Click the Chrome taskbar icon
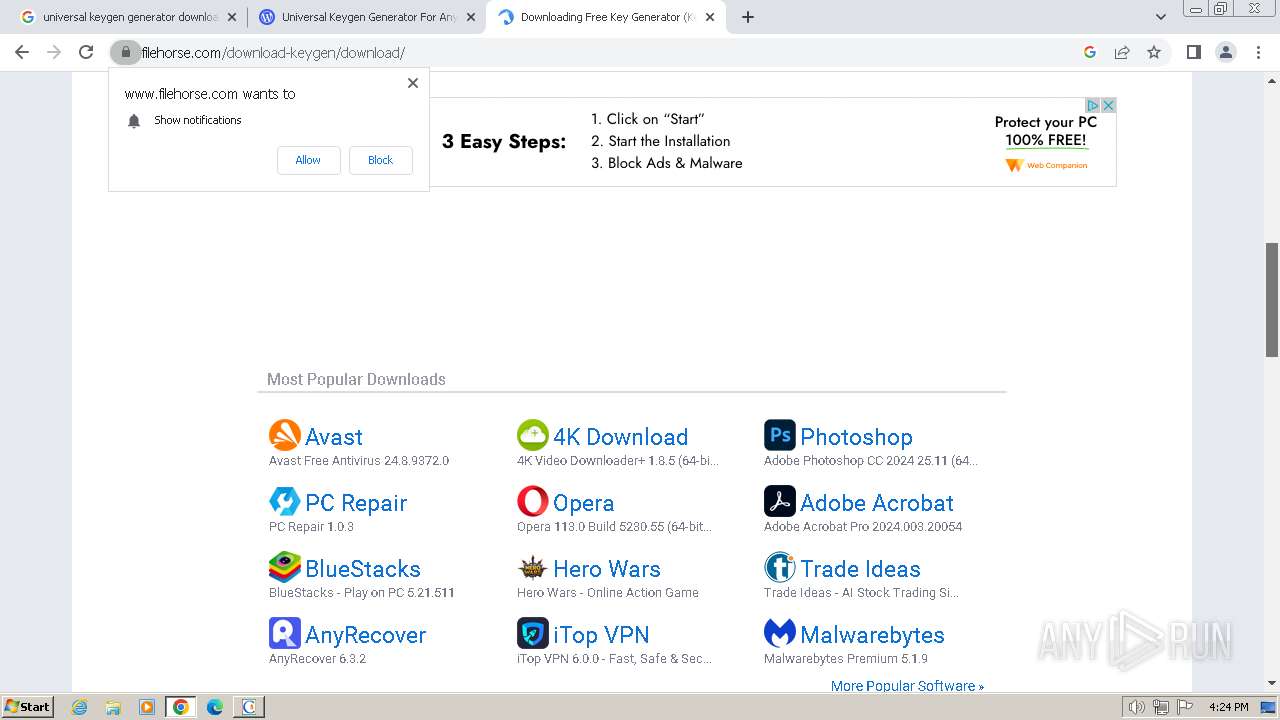This screenshot has width=1280, height=720. click(x=181, y=707)
